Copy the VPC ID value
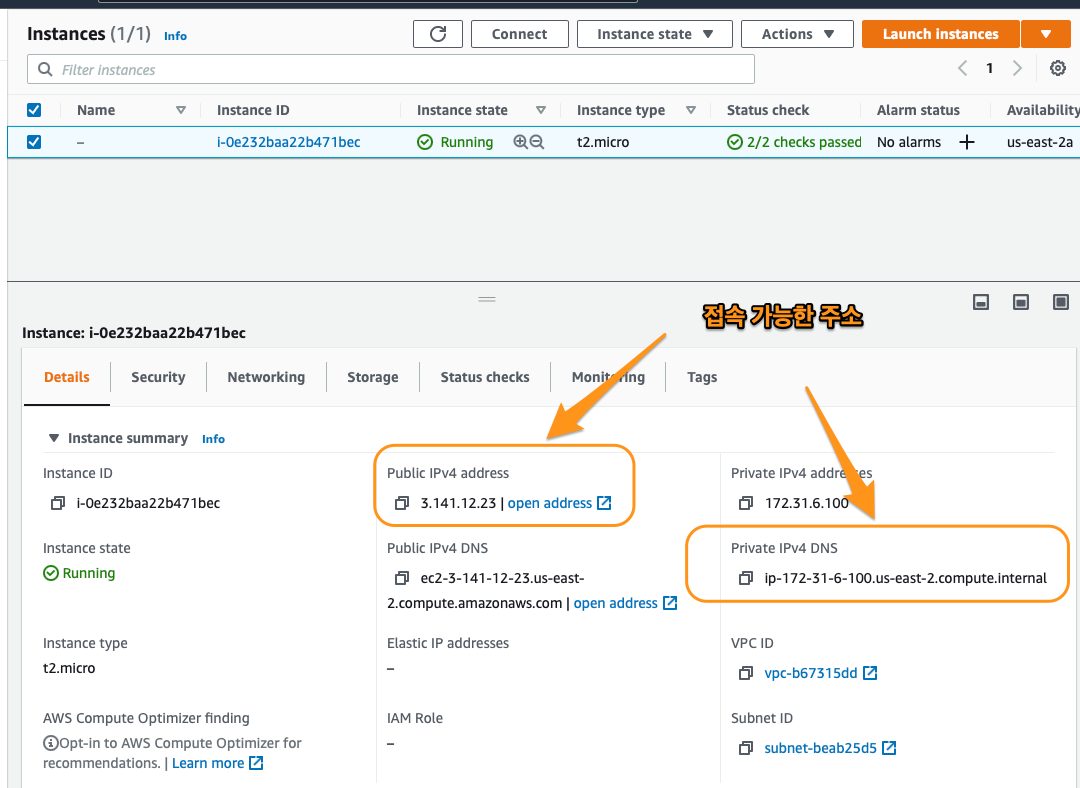Image resolution: width=1080 pixels, height=788 pixels. point(746,673)
